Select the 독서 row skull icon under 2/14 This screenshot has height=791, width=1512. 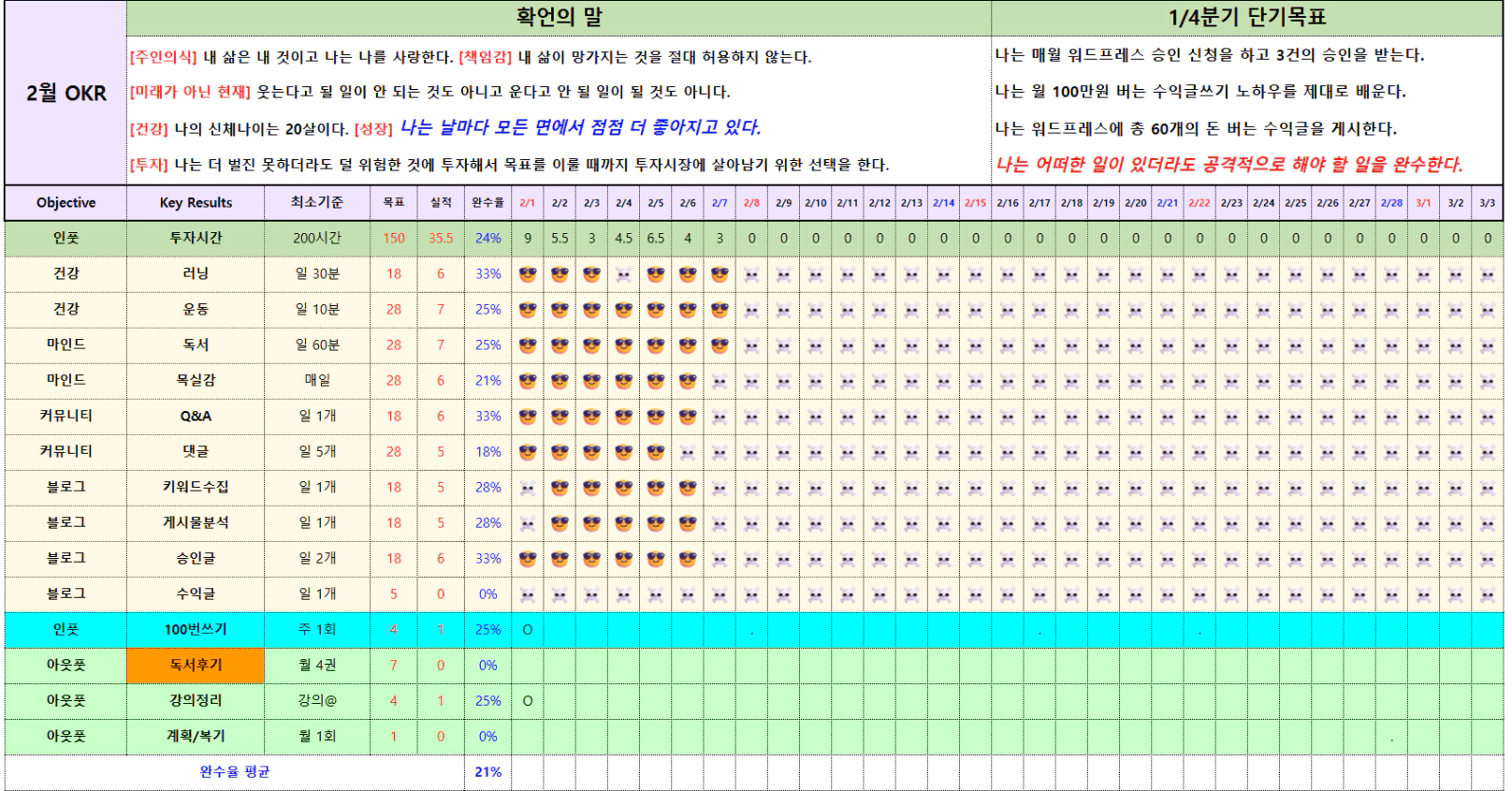[x=944, y=345]
